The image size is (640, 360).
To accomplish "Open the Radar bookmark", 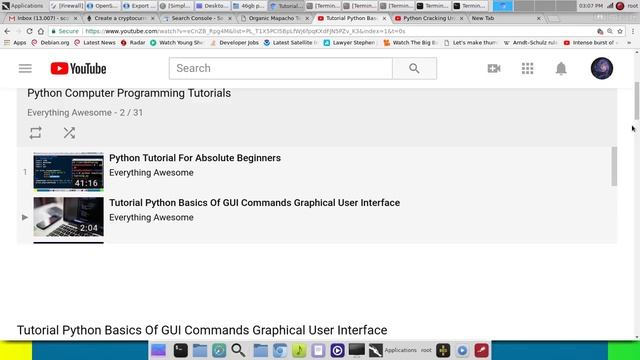I will tap(133, 42).
